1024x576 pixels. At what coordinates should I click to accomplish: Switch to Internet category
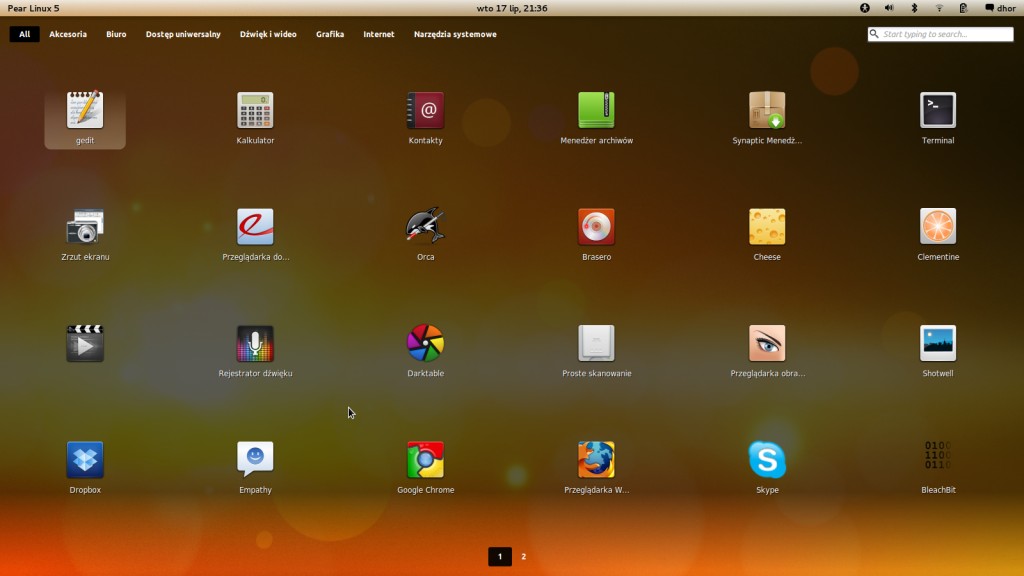point(379,34)
